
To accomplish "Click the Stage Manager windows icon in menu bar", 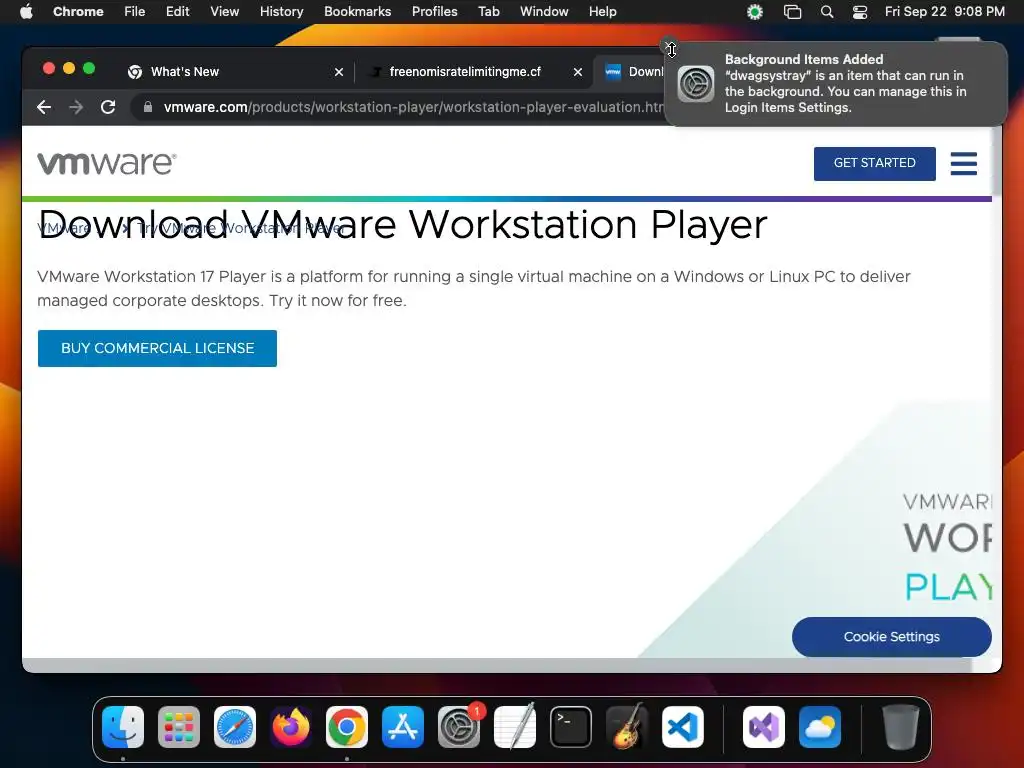I will tap(792, 12).
